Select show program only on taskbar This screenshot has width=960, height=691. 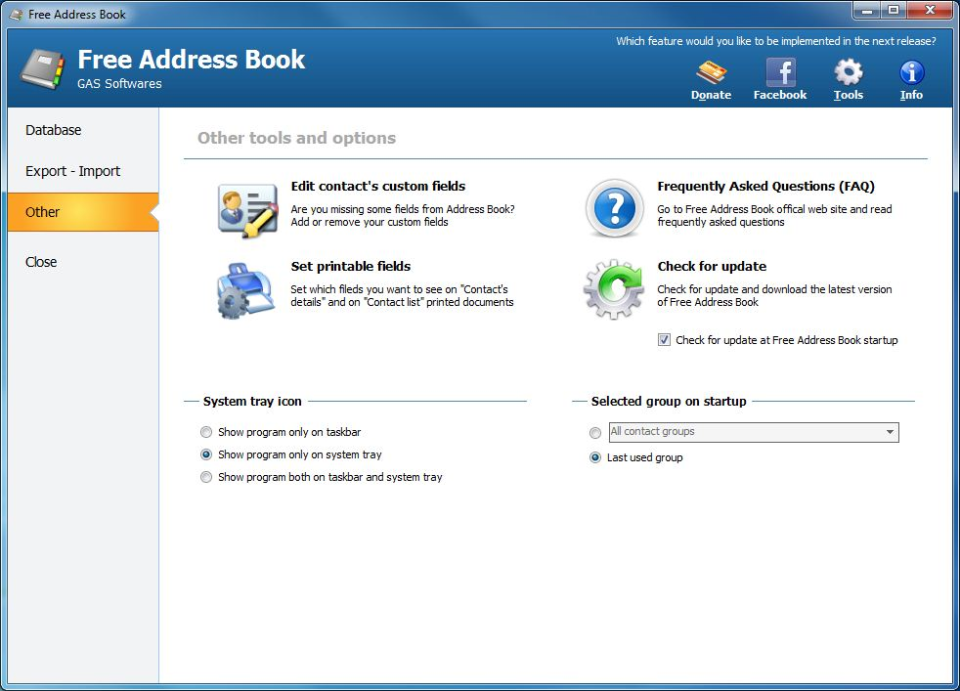pos(206,432)
